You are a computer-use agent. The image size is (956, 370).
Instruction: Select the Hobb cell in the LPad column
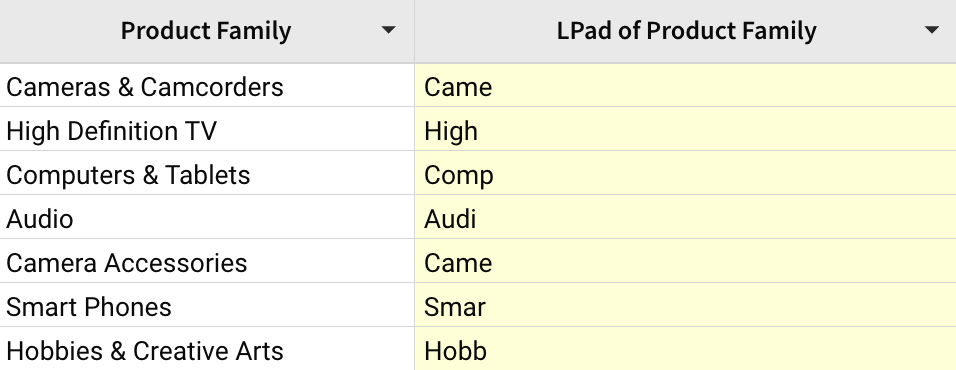[685, 349]
